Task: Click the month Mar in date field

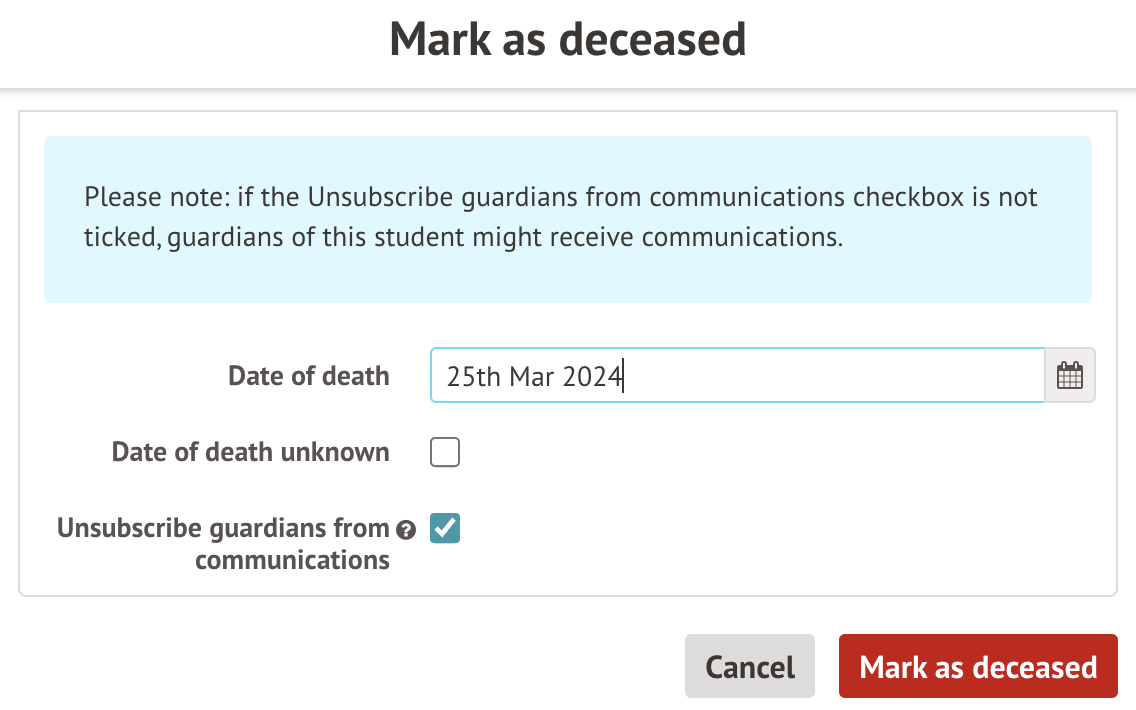Action: coord(531,377)
